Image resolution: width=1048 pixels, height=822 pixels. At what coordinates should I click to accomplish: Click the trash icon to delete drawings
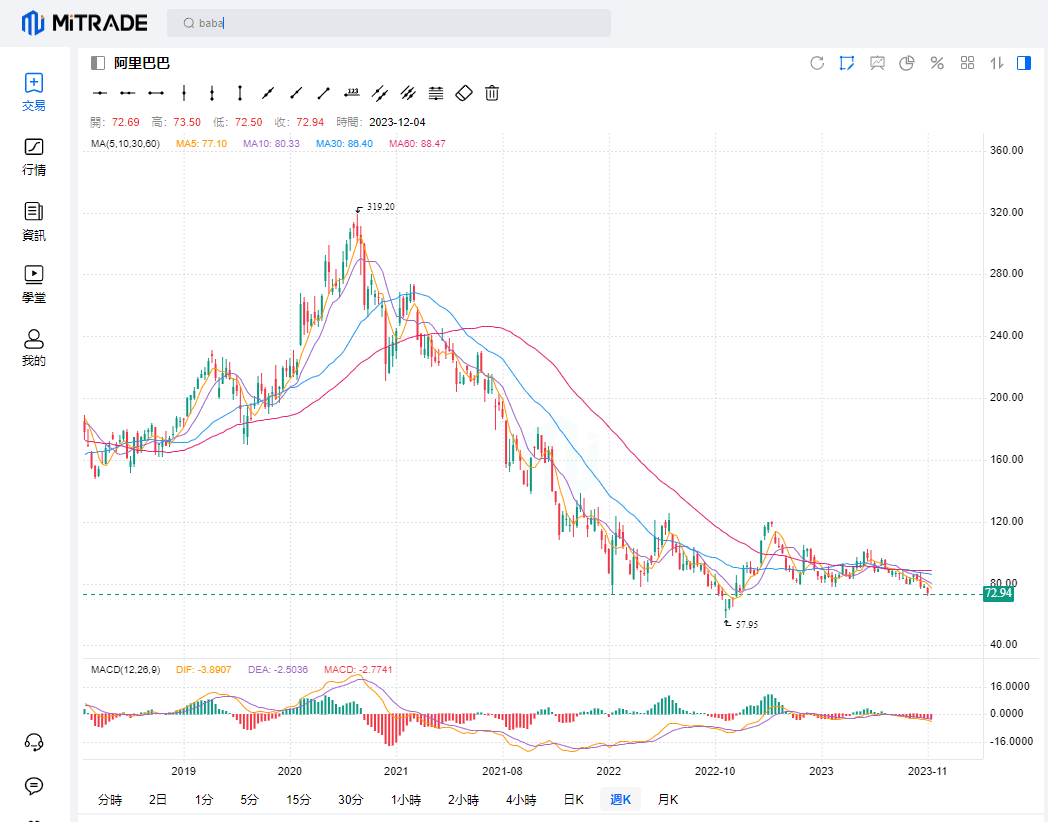pos(492,93)
